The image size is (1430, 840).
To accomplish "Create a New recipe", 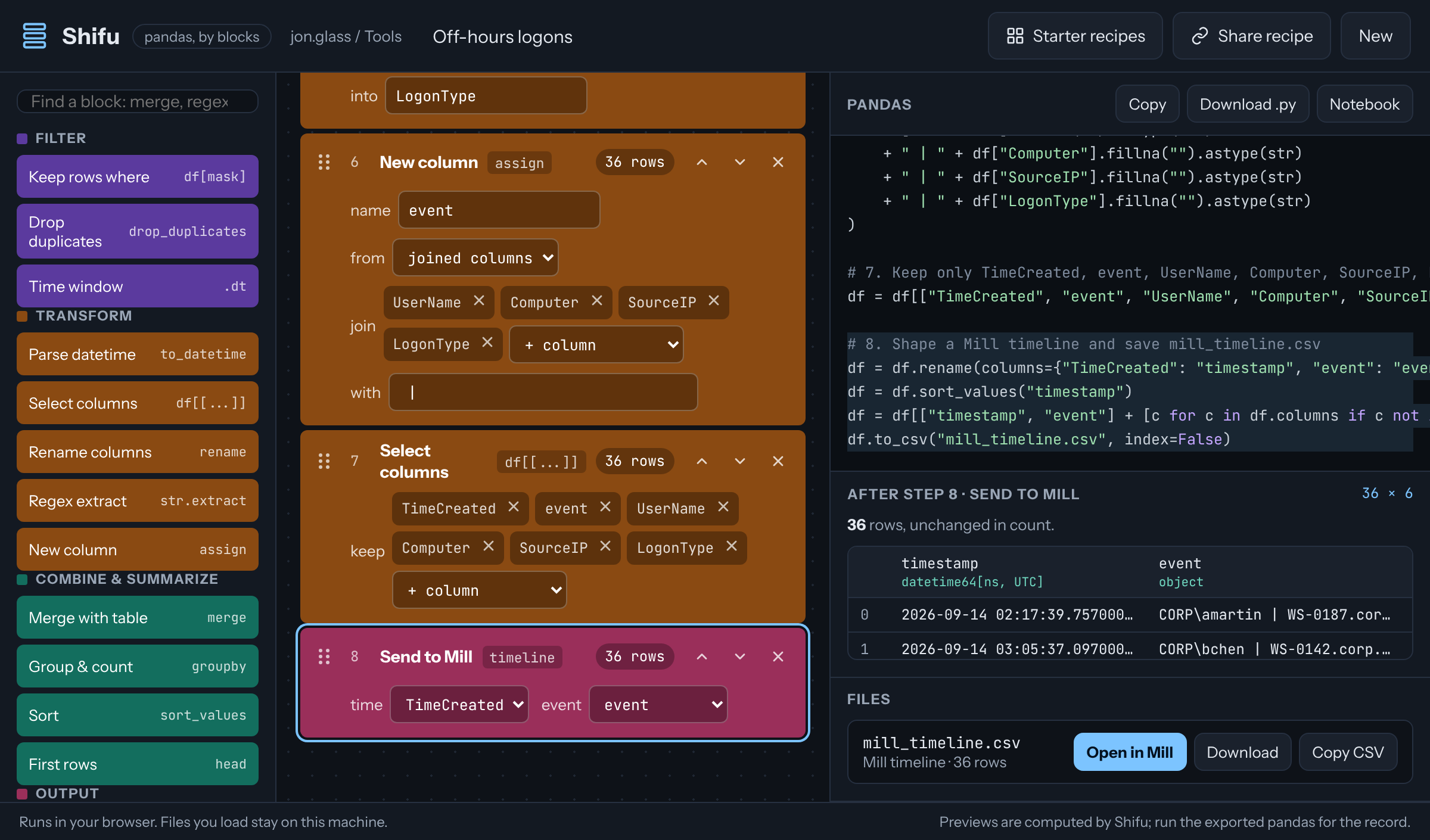I will (x=1376, y=36).
